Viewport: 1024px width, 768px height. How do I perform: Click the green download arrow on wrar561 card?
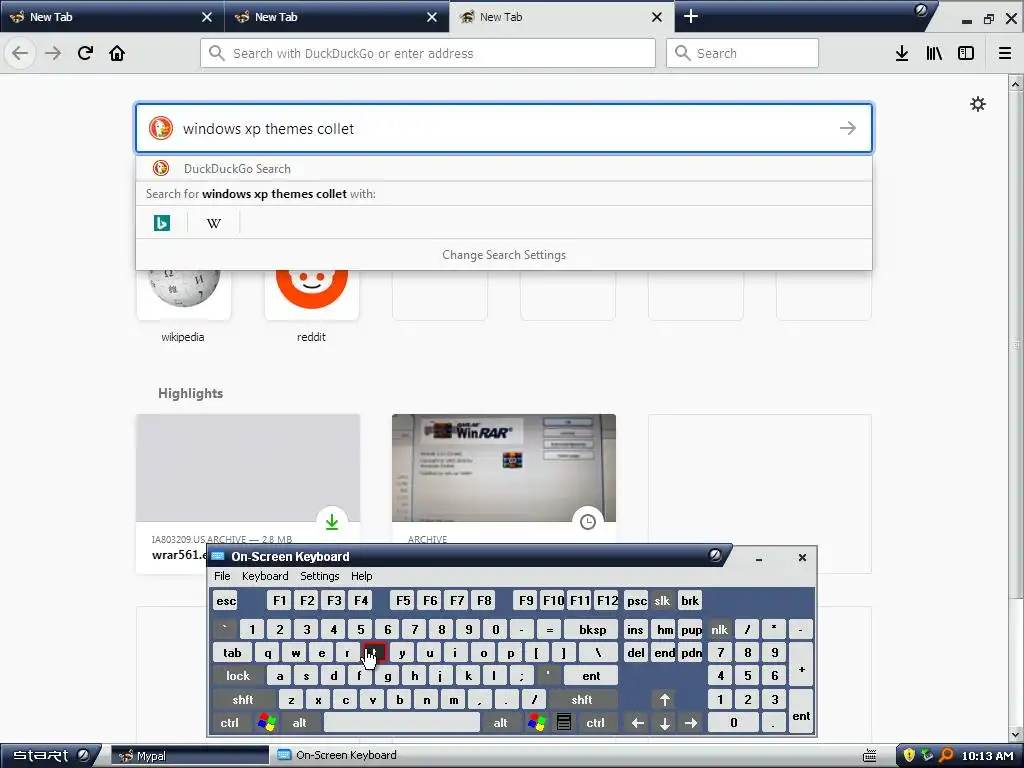pos(332,522)
